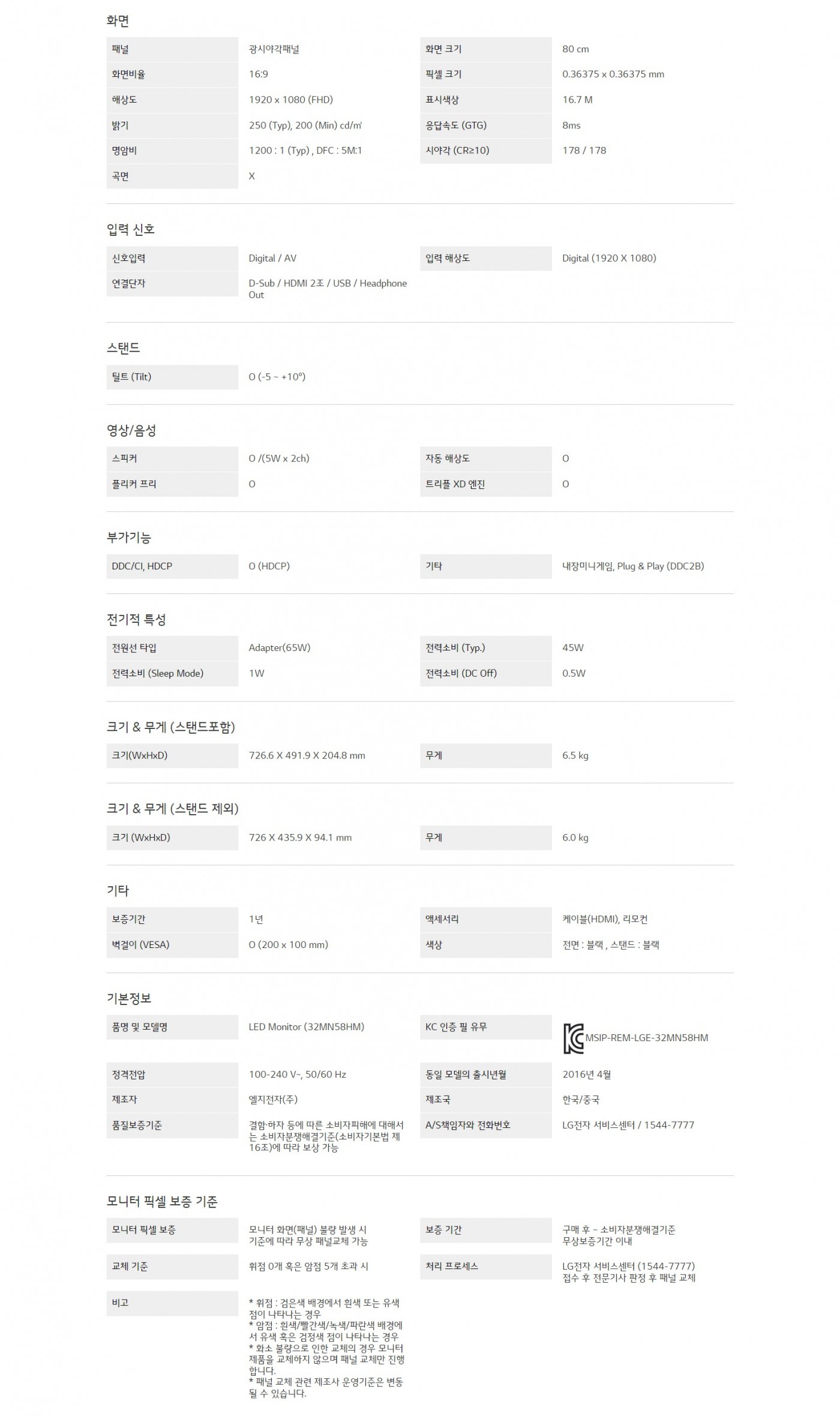Select the 내장미니게임, Plug & Play value
Image resolution: width=840 pixels, height=1416 pixels.
[633, 566]
